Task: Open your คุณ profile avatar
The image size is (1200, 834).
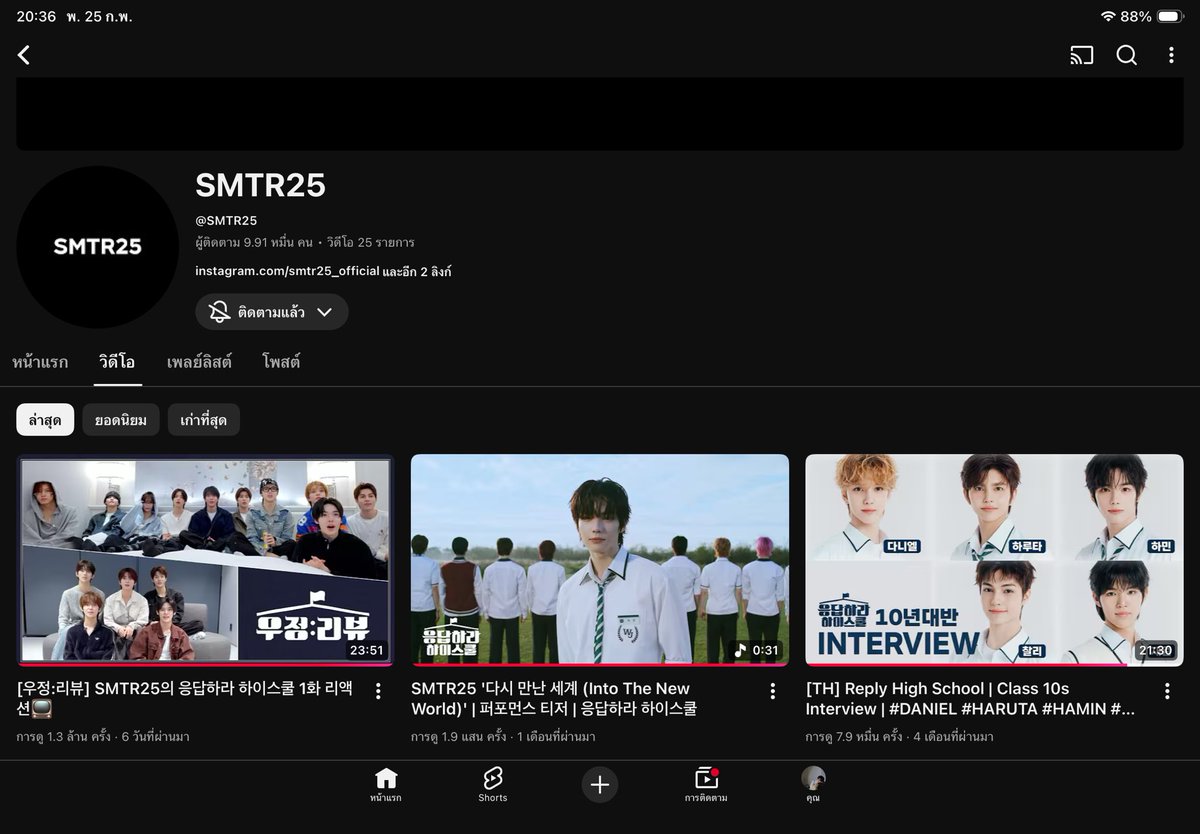Action: pyautogui.click(x=813, y=780)
